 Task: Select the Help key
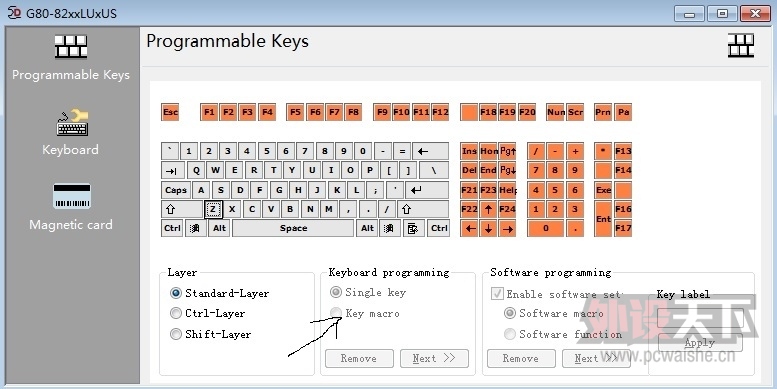[507, 190]
